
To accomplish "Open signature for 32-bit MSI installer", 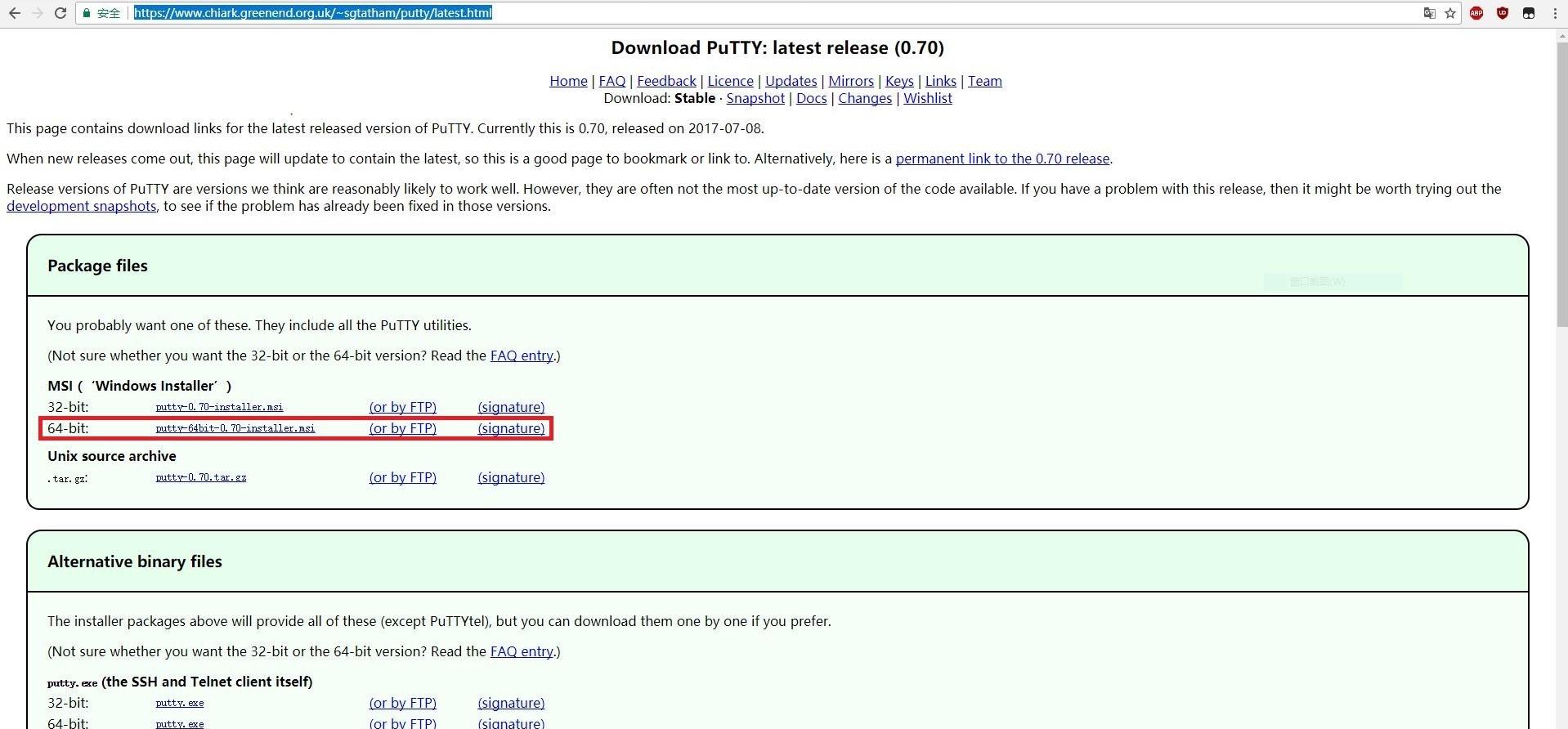I will [x=511, y=407].
